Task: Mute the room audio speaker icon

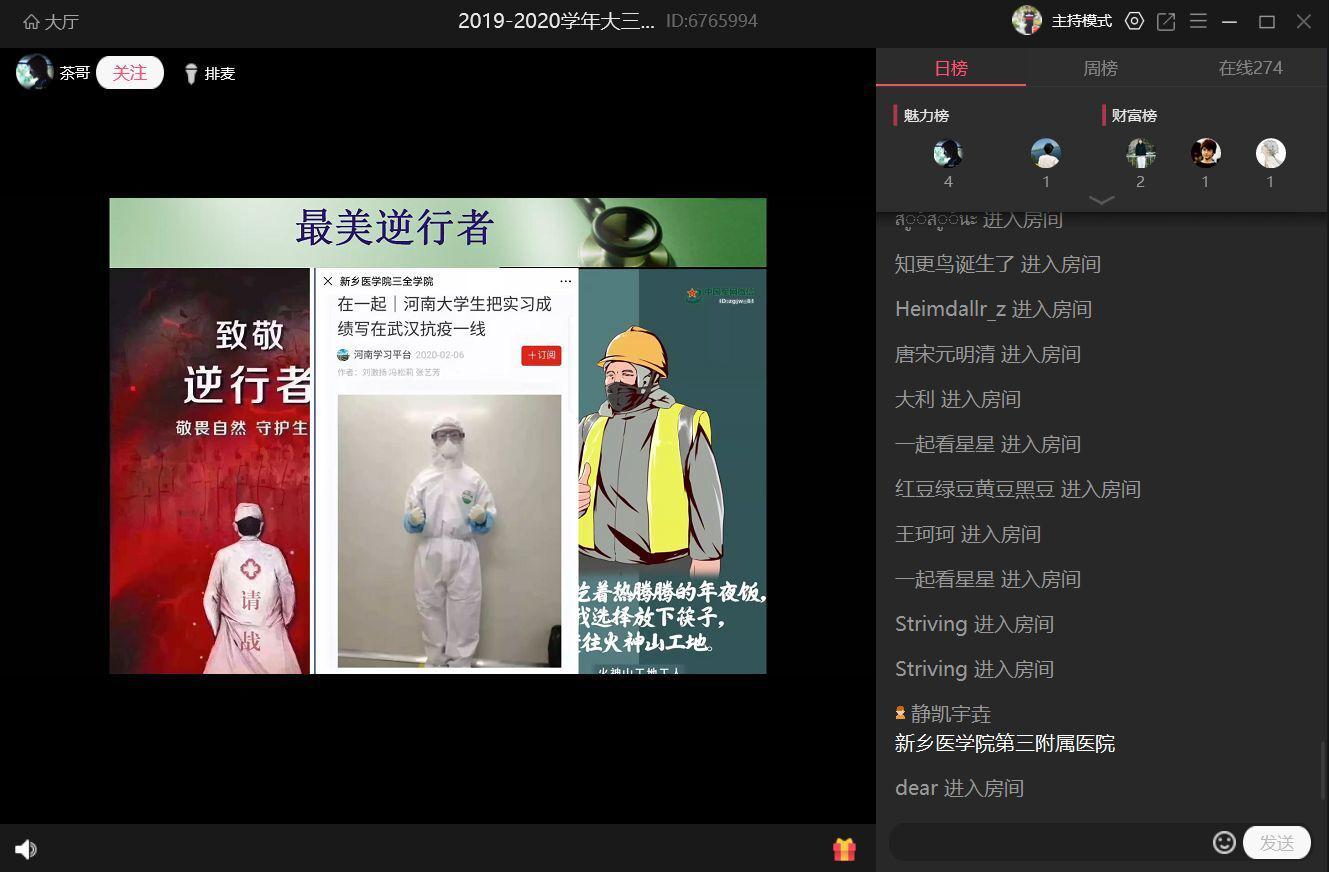Action: [26, 849]
